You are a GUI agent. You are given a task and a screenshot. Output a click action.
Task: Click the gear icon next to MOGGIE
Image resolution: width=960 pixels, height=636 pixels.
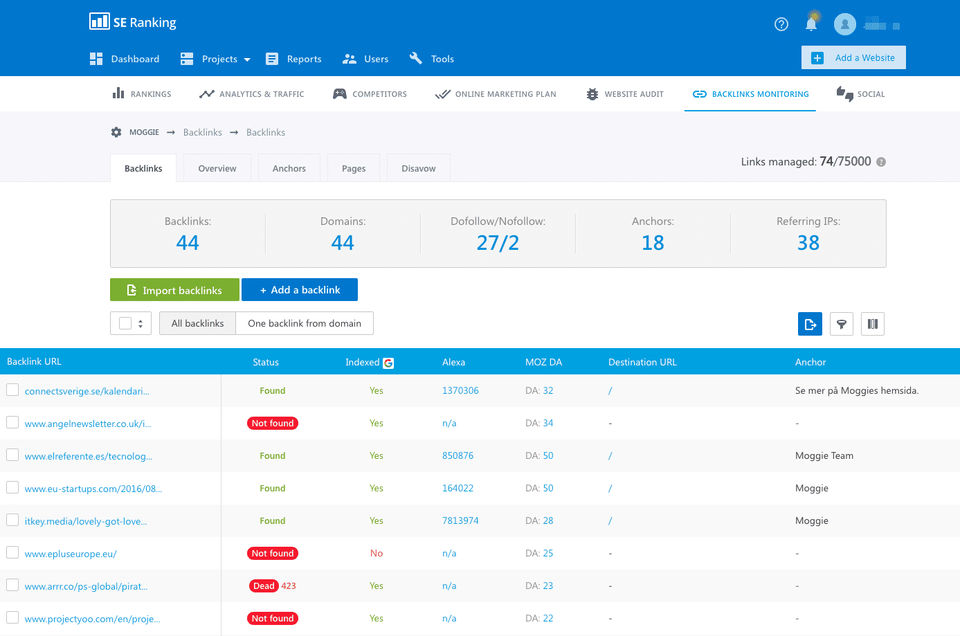tap(116, 132)
